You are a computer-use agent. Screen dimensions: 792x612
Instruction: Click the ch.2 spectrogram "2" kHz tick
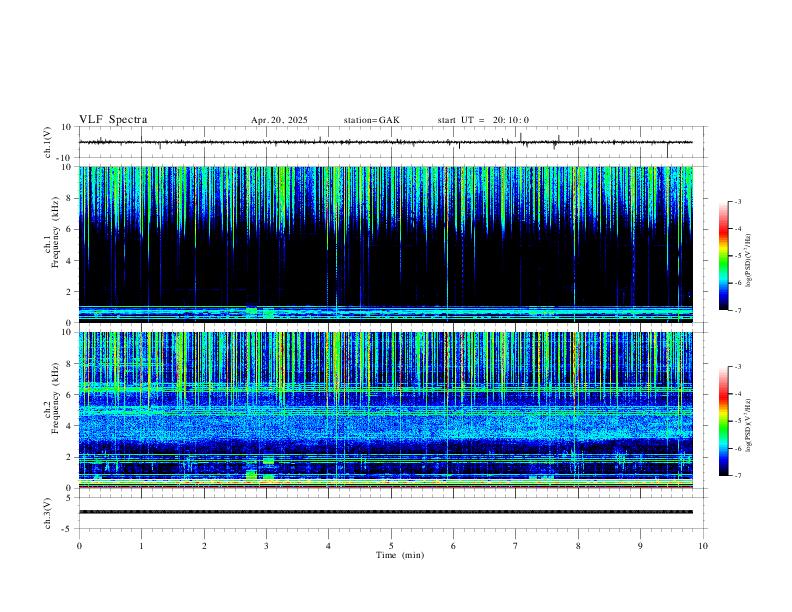(x=69, y=457)
